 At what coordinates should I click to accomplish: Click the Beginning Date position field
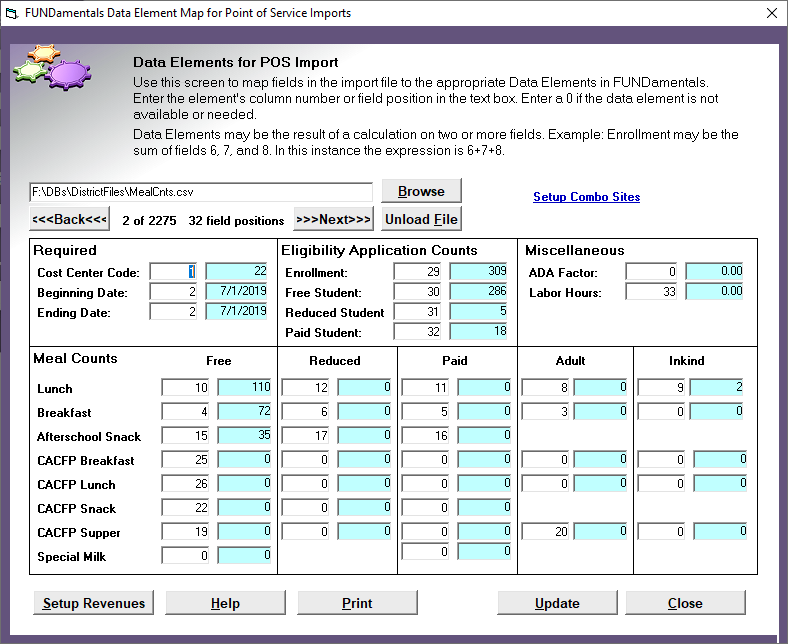(x=173, y=292)
